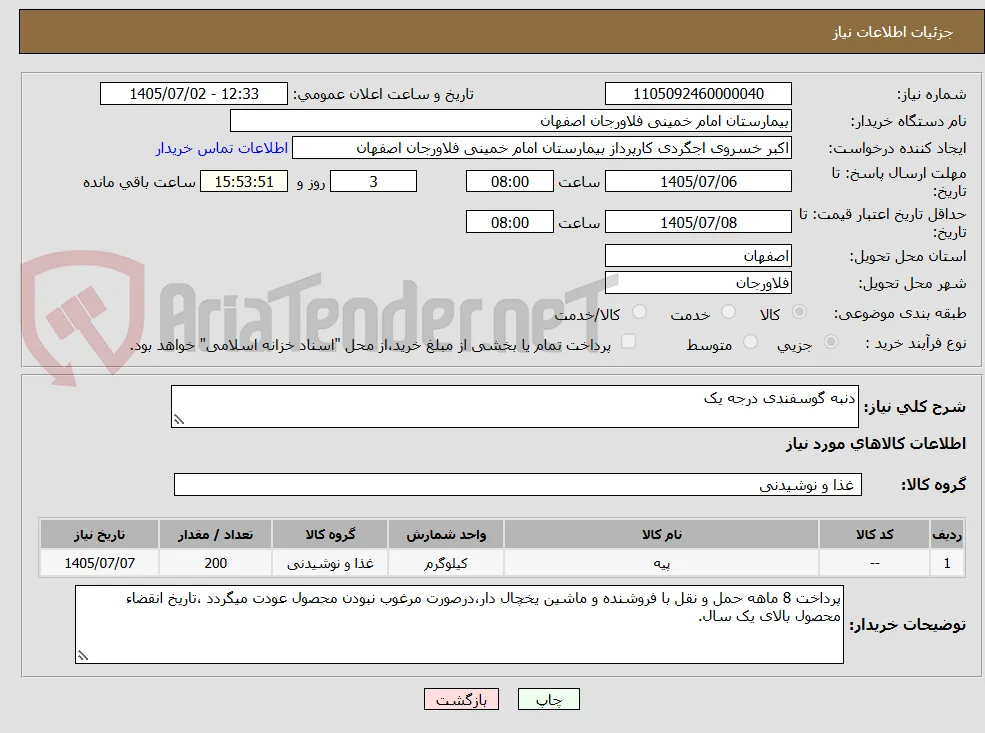Click the جزئیات اطلاعات نیاز header title
Viewport: 985px width, 733px height.
[892, 32]
